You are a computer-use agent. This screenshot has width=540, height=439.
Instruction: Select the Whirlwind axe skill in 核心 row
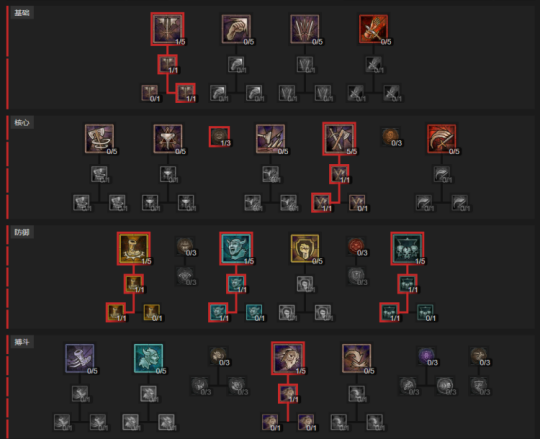(x=99, y=138)
